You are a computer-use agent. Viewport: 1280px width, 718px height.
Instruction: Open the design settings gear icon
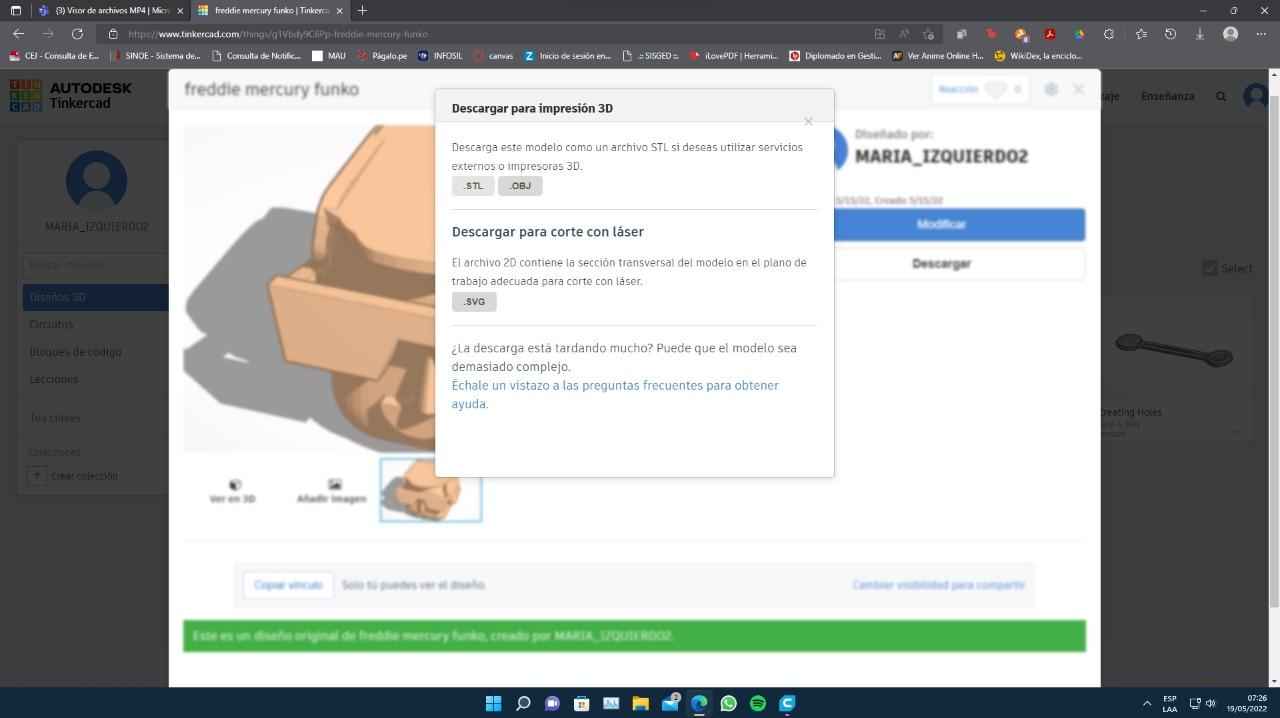coord(1051,89)
